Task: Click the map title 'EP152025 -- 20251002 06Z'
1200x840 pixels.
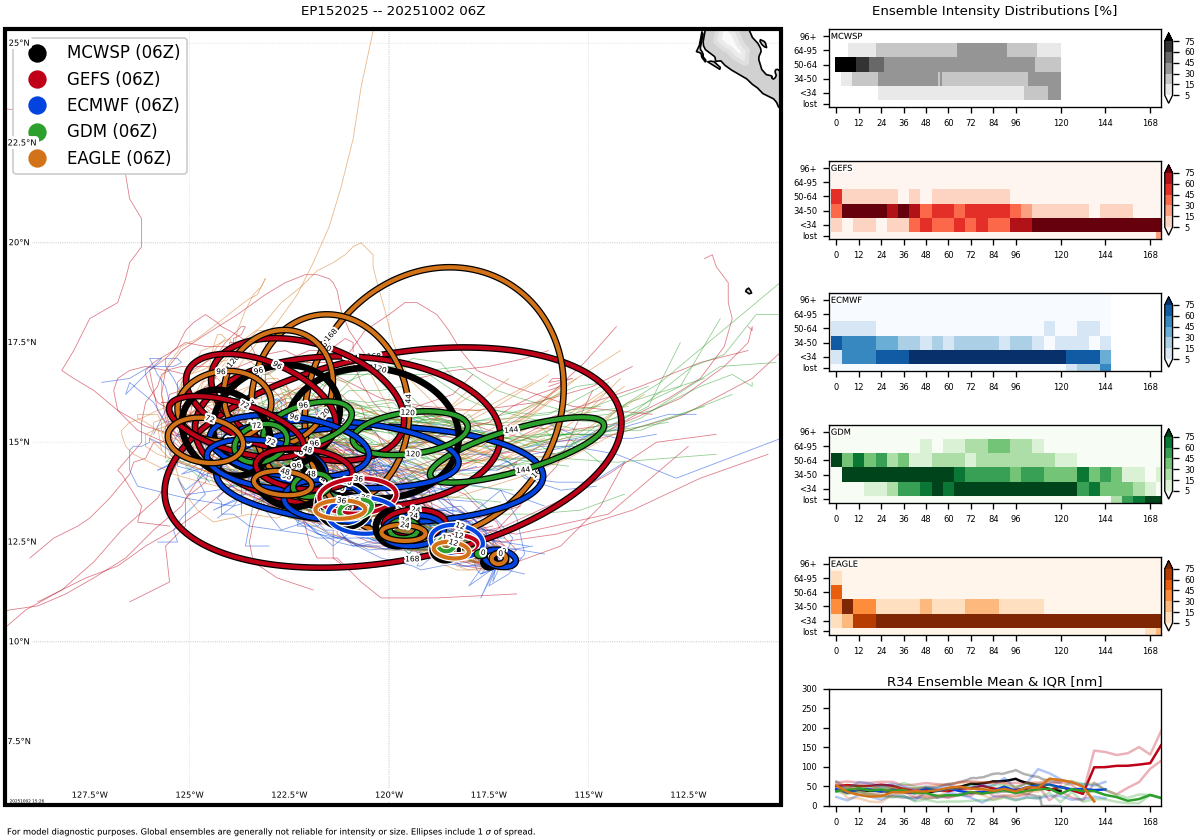Action: 393,11
